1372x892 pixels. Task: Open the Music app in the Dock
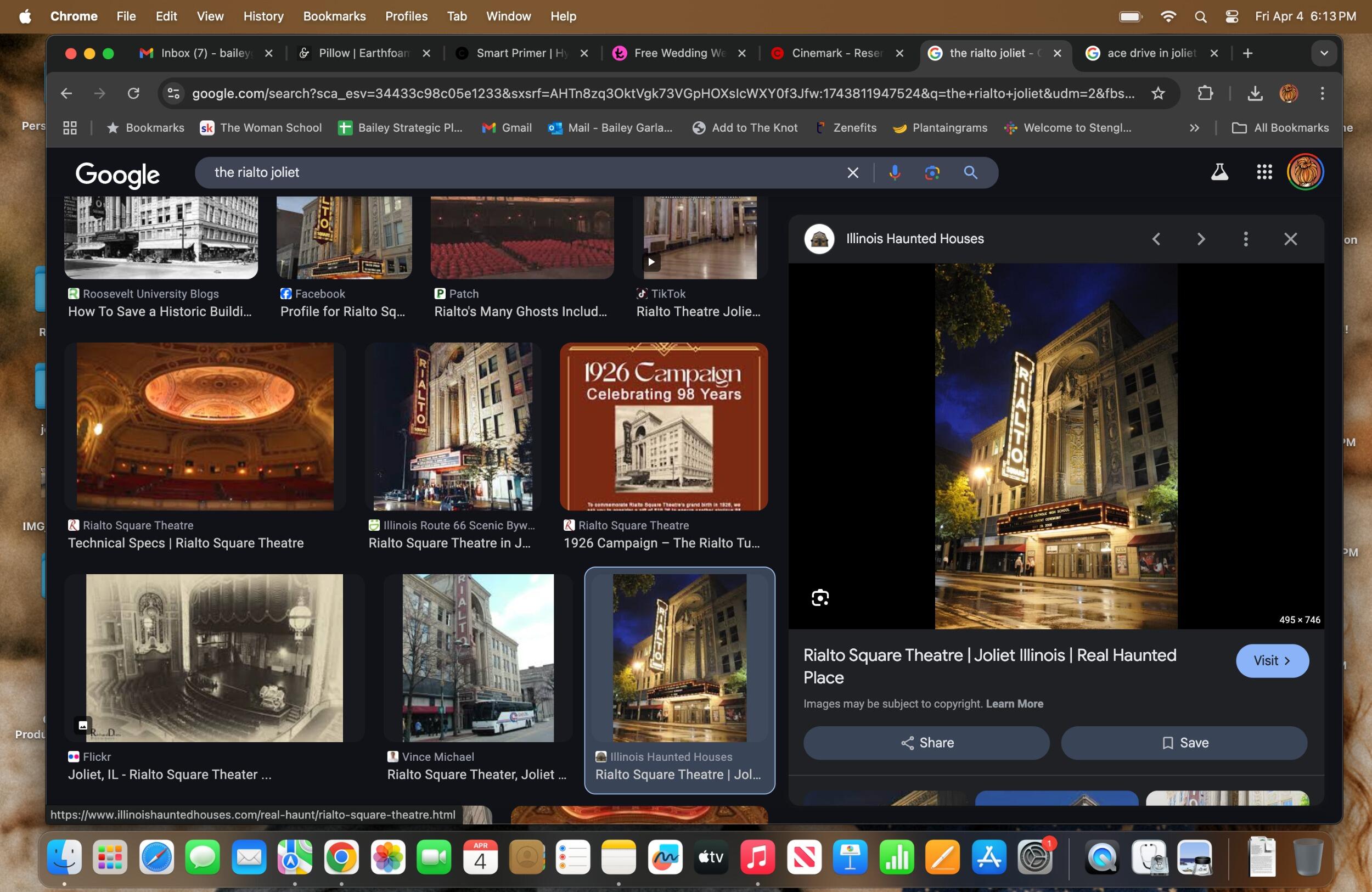[x=757, y=857]
